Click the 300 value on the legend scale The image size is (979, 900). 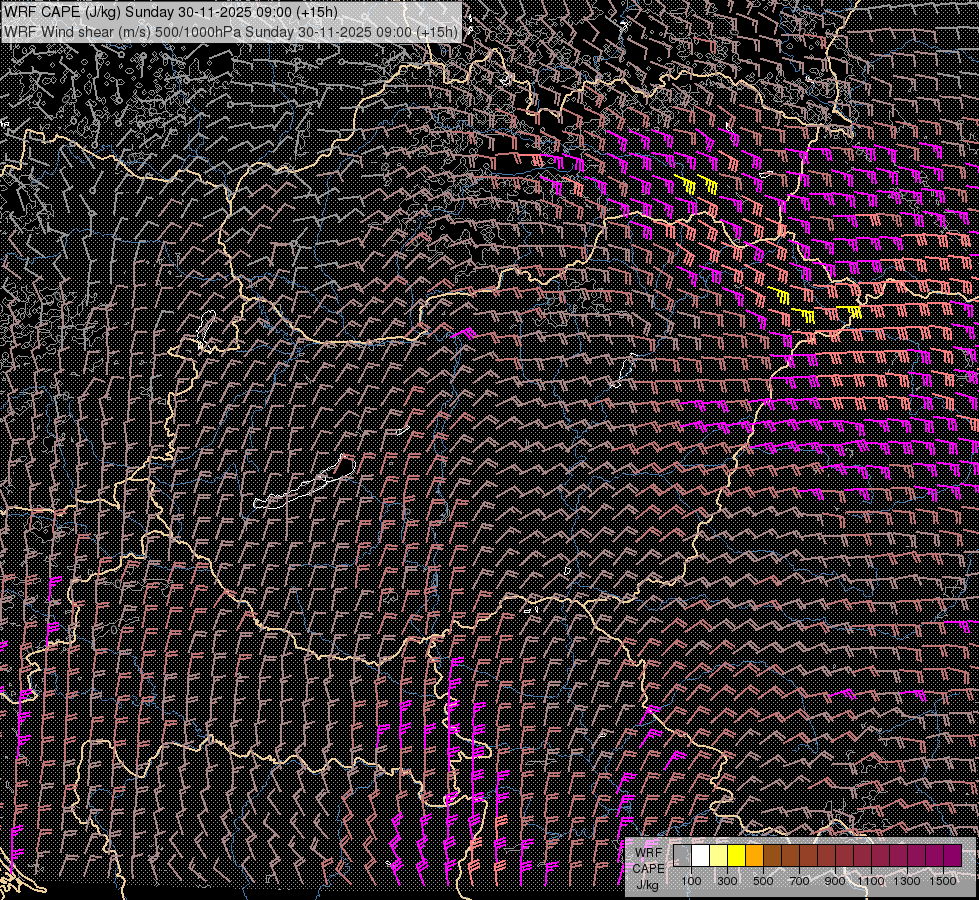pos(727,881)
